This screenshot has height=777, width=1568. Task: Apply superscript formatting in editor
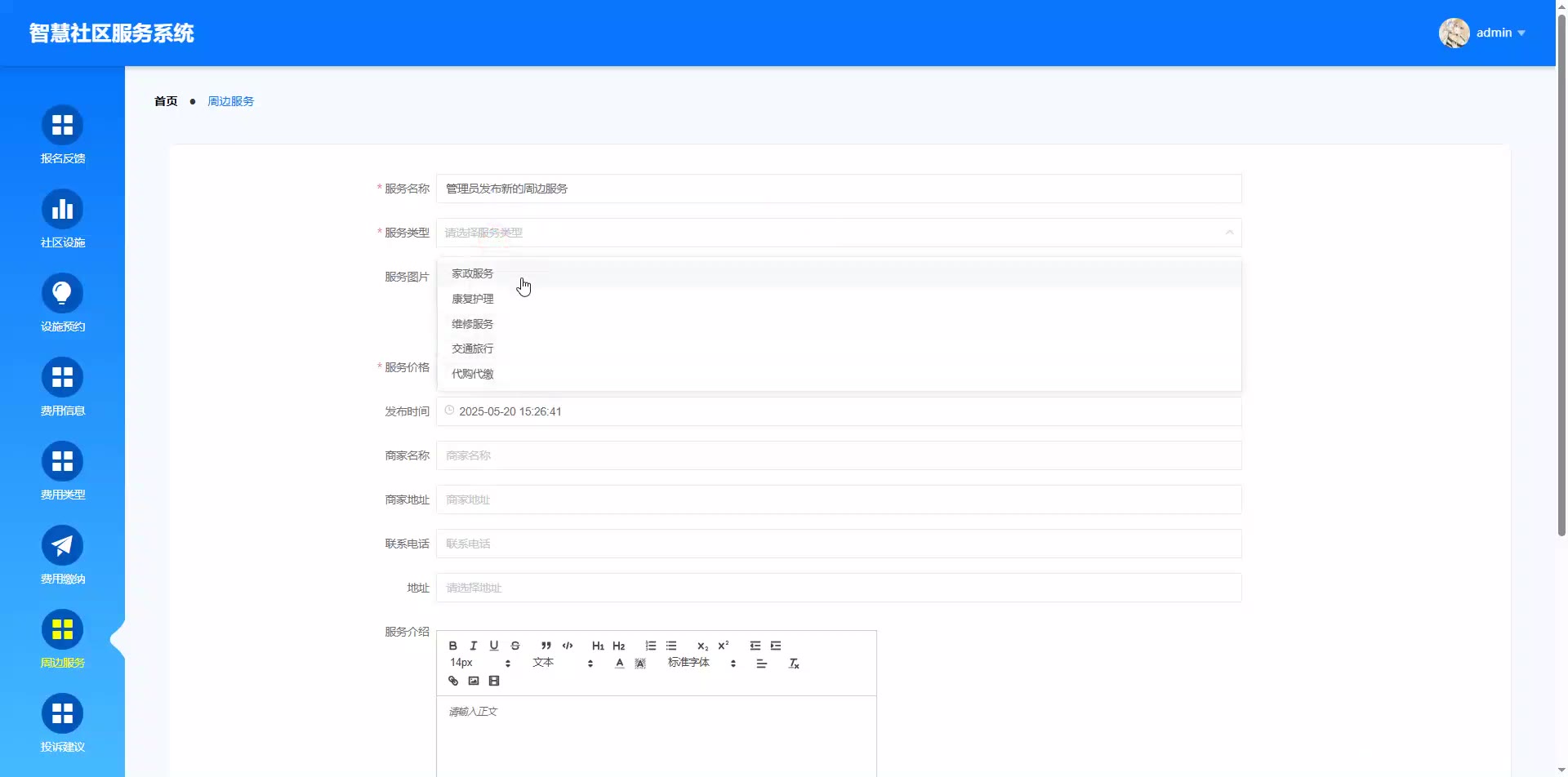pos(724,646)
